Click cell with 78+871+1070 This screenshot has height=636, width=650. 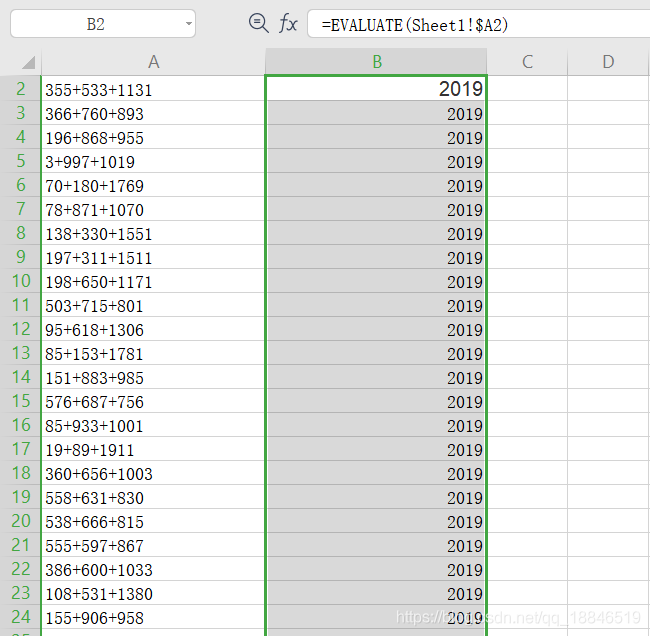click(x=153, y=209)
